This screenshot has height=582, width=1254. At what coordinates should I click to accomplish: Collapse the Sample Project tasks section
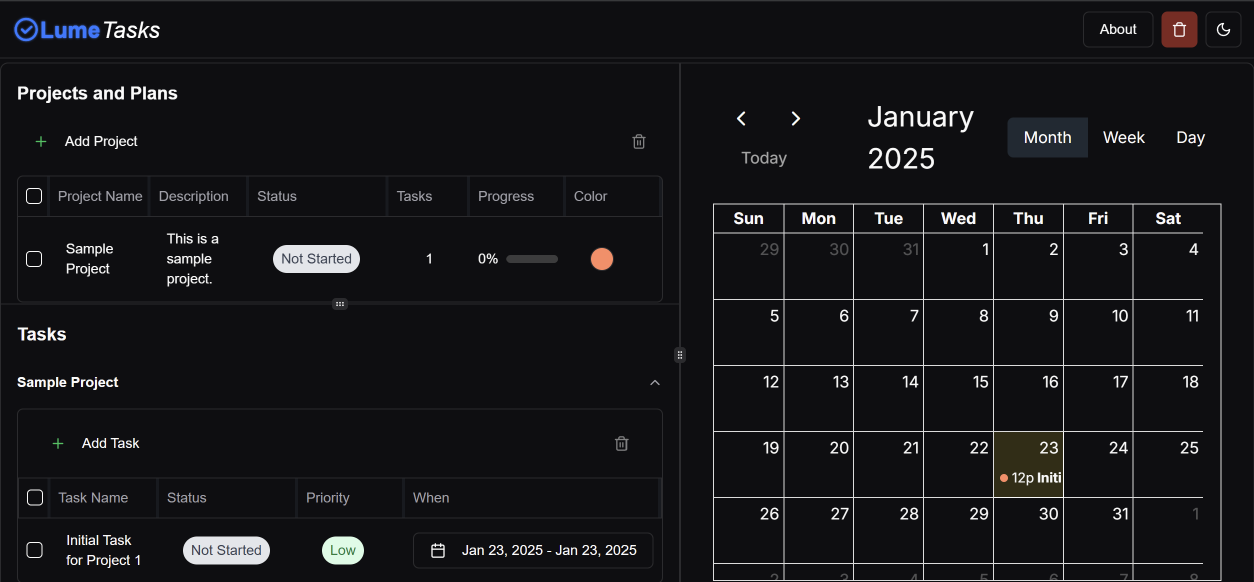coord(655,383)
